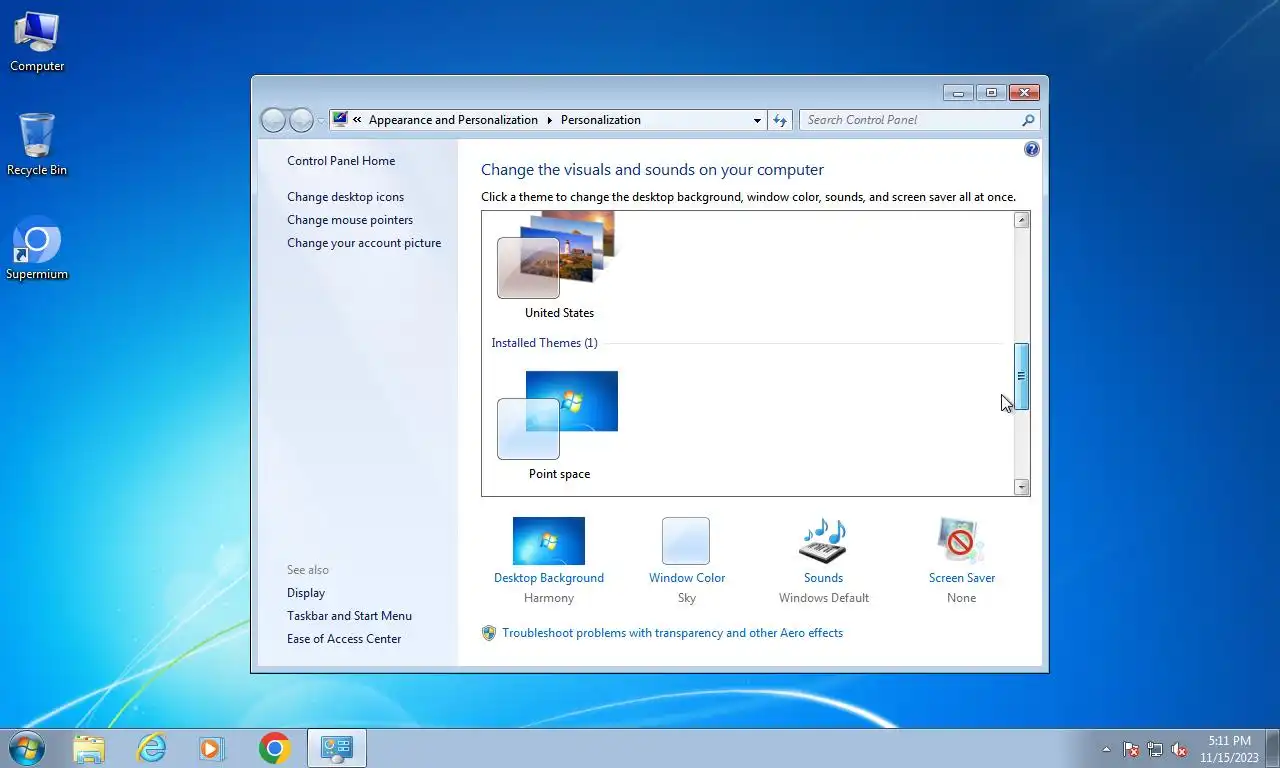
Task: Select the Point space theme
Action: [x=559, y=426]
